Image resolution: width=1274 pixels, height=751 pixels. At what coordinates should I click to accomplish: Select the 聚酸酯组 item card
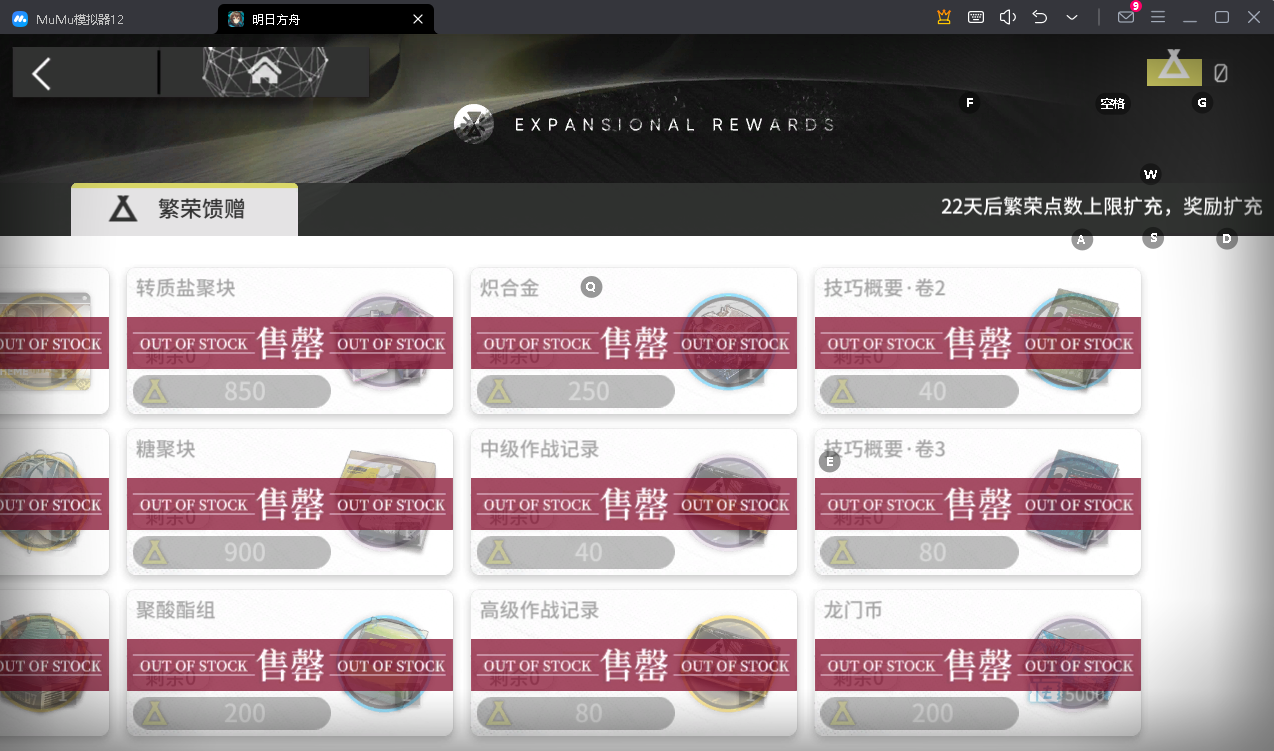click(x=289, y=662)
